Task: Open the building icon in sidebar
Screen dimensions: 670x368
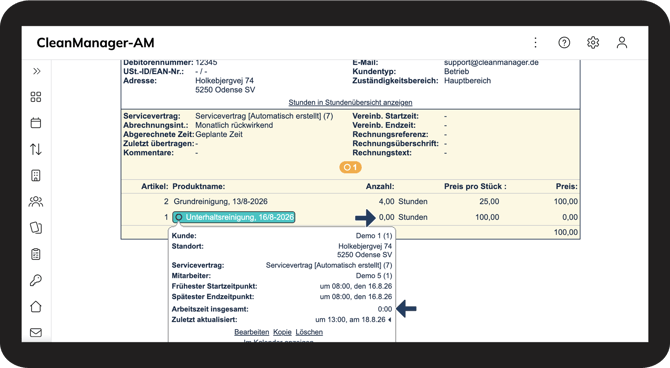Action: click(x=36, y=175)
